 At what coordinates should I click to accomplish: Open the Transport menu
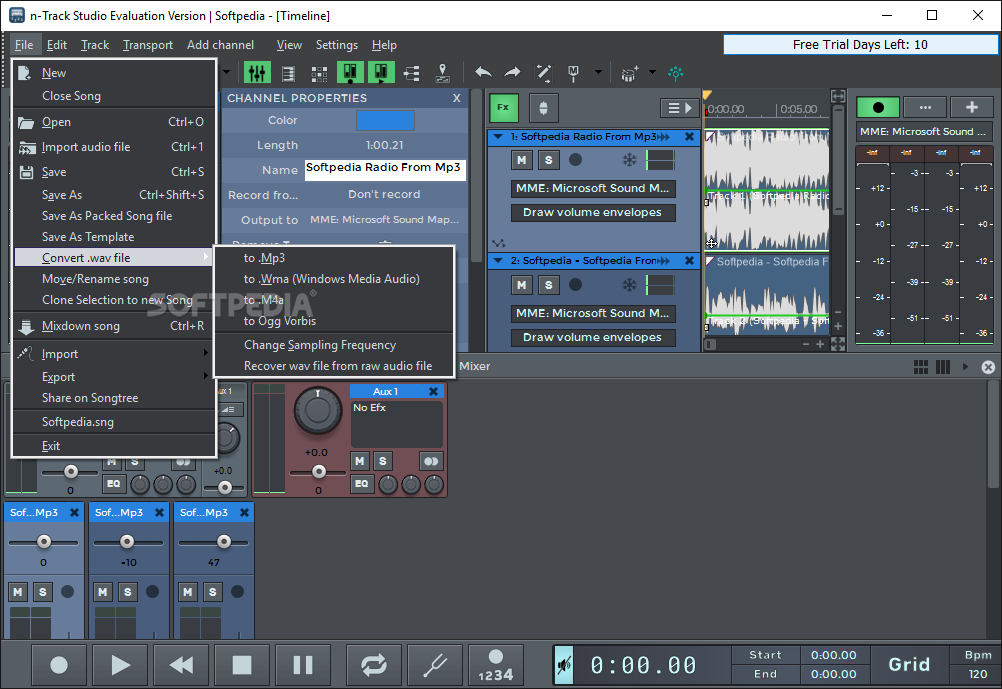tap(148, 45)
